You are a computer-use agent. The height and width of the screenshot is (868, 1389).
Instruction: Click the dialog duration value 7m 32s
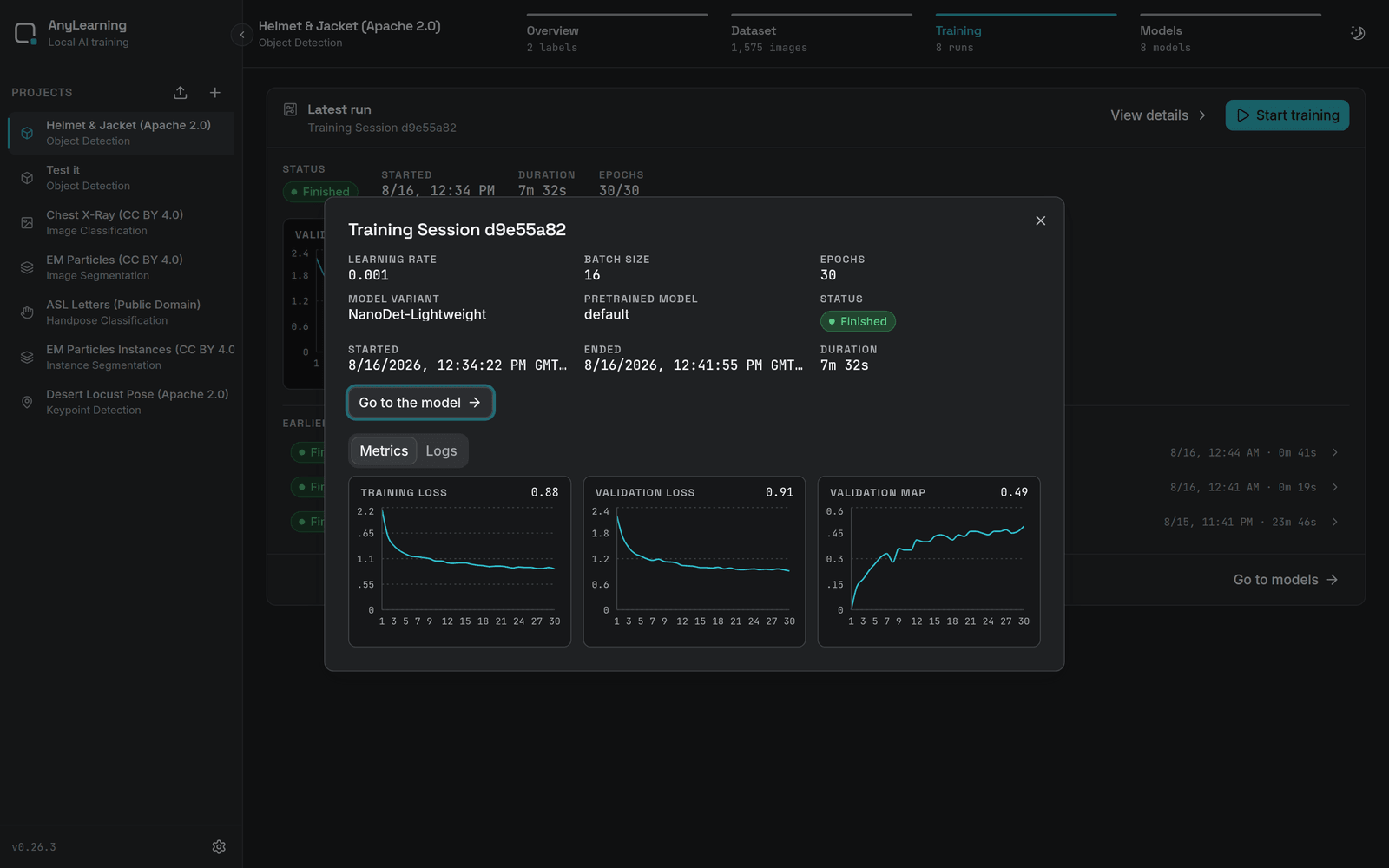pyautogui.click(x=845, y=365)
